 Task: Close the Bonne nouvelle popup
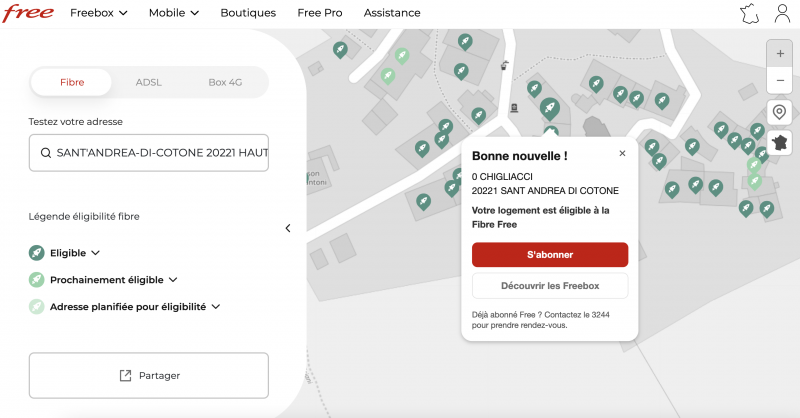click(x=622, y=154)
